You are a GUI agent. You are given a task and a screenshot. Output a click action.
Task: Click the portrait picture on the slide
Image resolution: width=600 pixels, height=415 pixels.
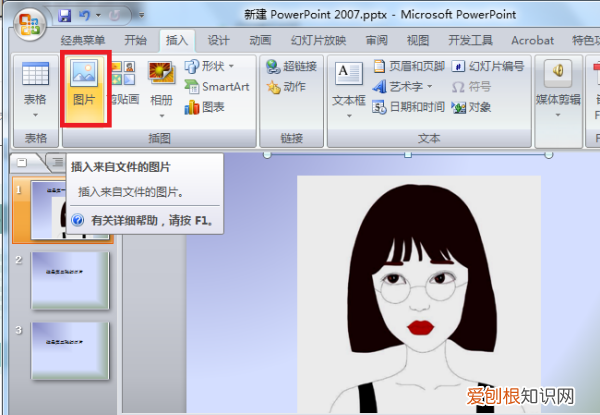pyautogui.click(x=419, y=295)
